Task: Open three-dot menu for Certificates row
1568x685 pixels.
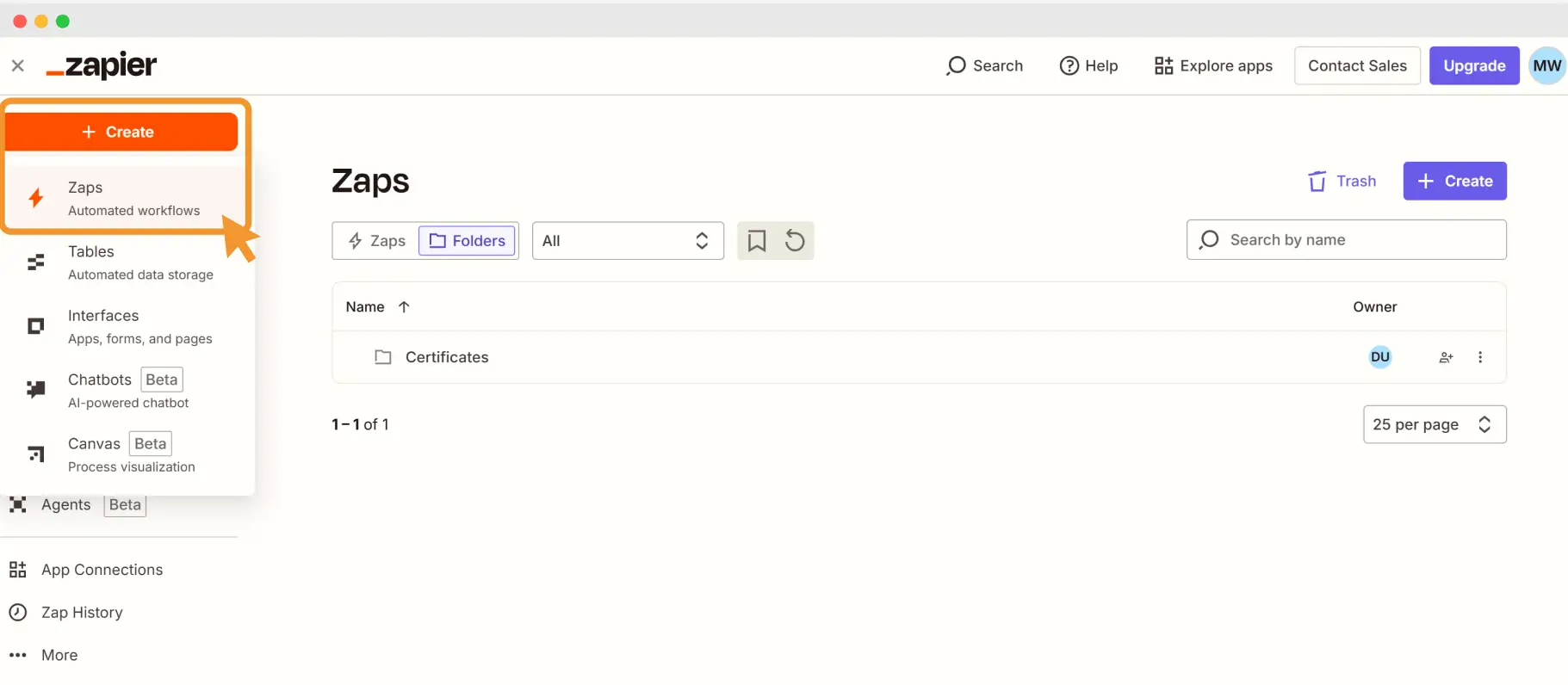Action: pyautogui.click(x=1480, y=357)
